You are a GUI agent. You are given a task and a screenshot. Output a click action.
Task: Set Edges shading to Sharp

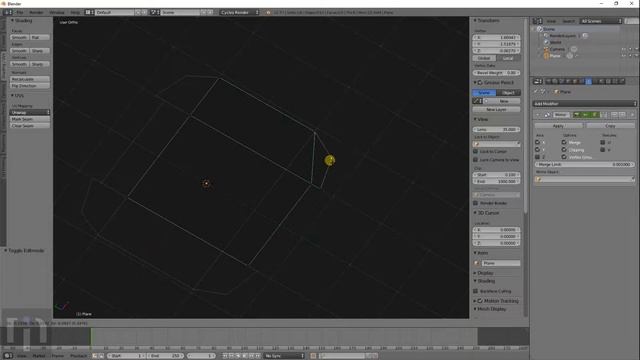tap(39, 51)
